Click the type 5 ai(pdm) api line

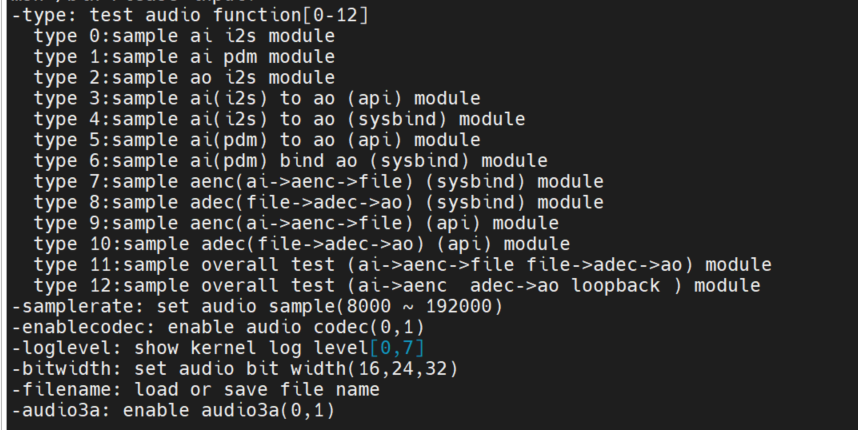pos(256,140)
